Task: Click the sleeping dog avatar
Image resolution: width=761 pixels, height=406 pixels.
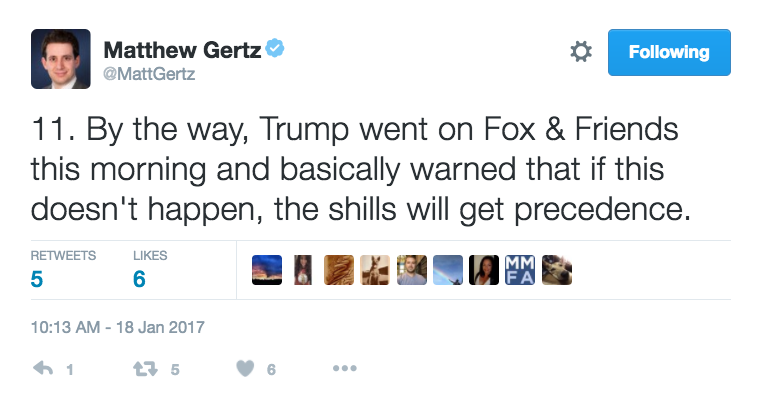Action: click(557, 269)
